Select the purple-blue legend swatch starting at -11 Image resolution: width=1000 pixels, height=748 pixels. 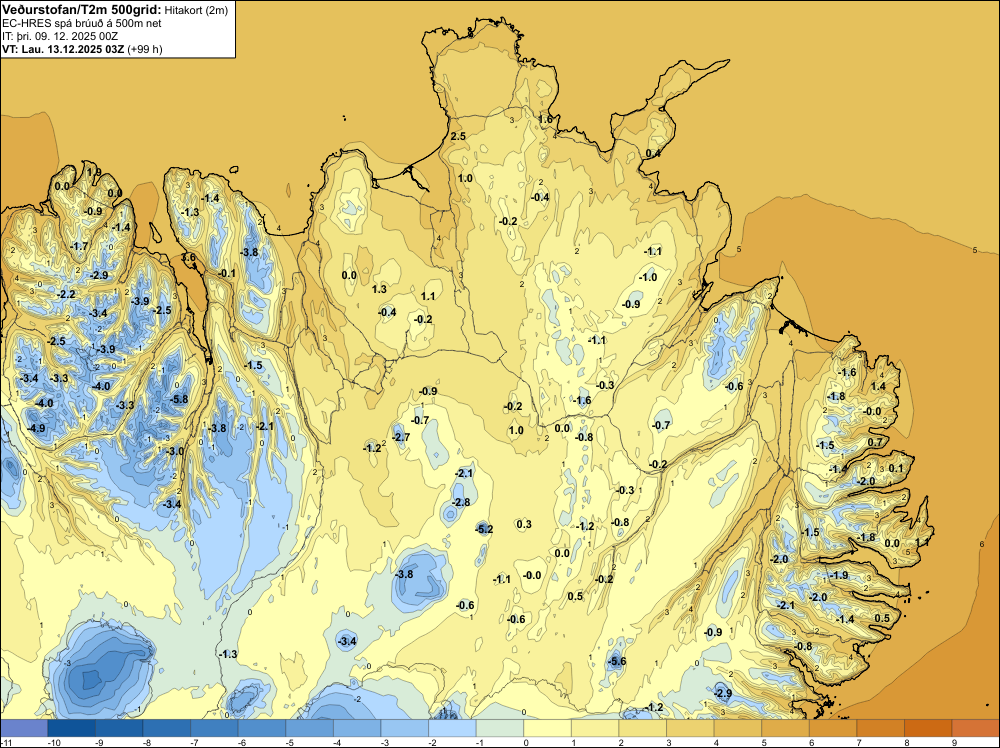[x=24, y=728]
